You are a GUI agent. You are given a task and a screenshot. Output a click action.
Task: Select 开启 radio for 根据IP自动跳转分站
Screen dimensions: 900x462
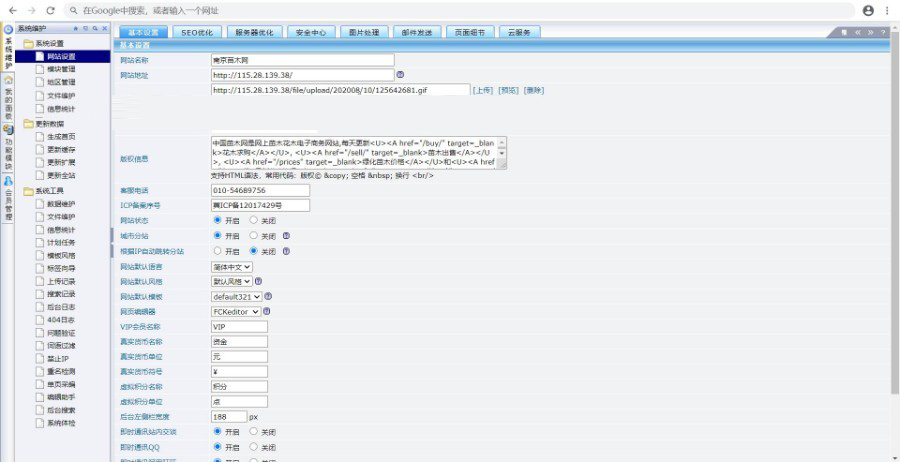click(218, 251)
